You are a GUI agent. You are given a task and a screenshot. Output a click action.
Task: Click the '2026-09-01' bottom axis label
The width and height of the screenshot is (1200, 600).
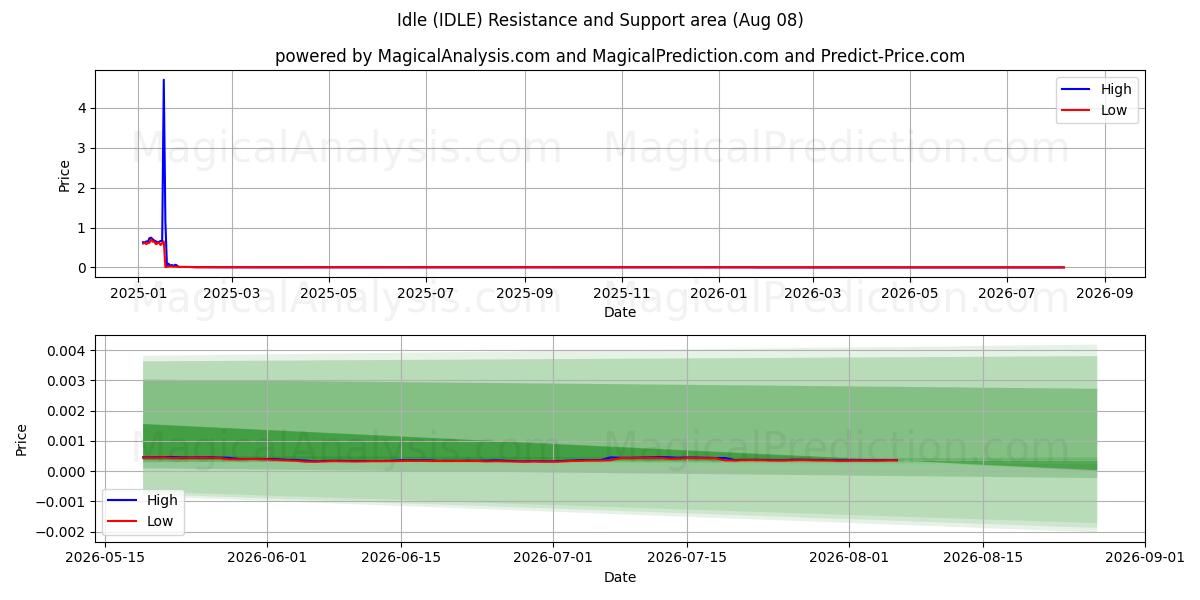1145,559
